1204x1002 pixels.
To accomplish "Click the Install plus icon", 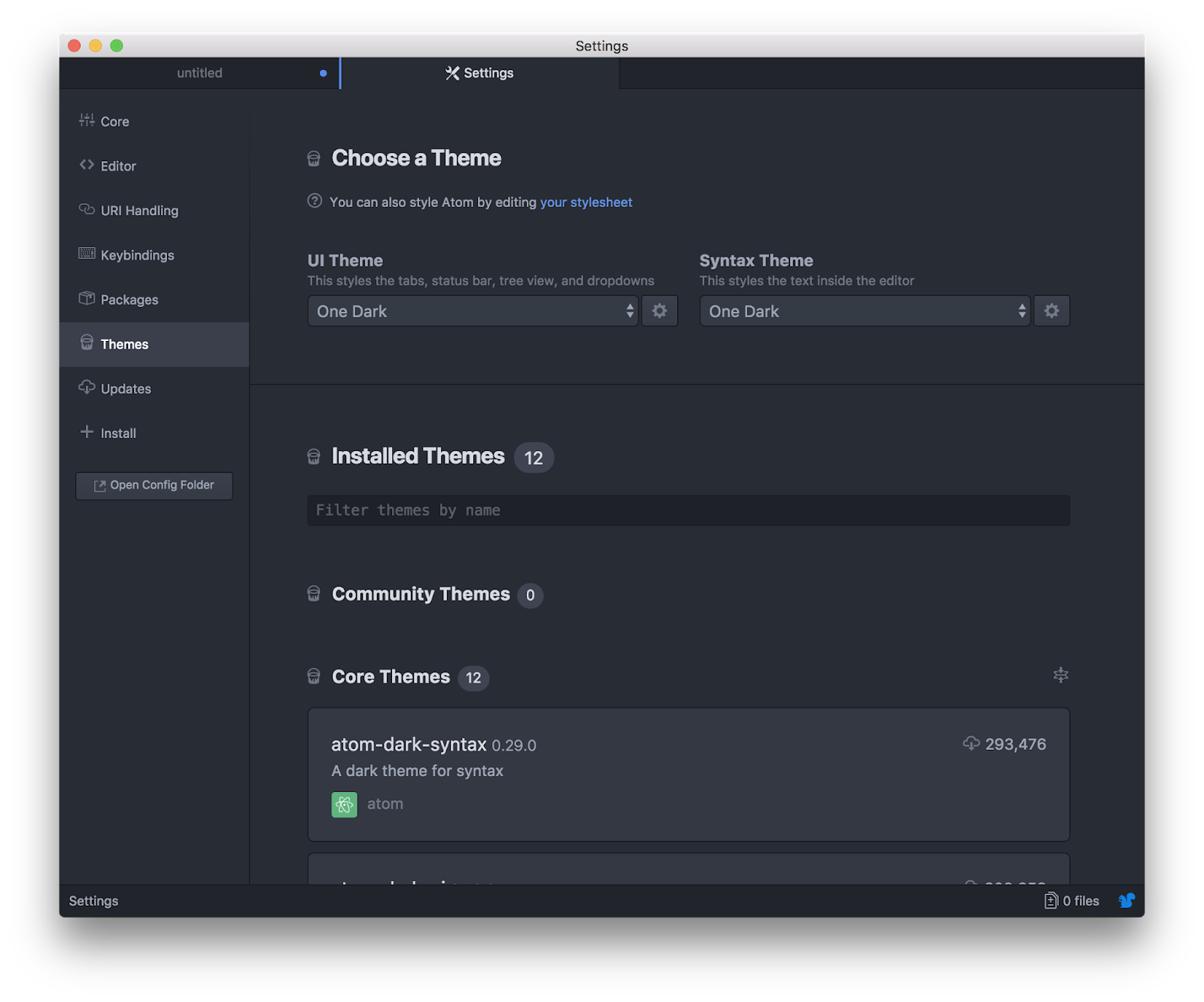I will point(87,431).
